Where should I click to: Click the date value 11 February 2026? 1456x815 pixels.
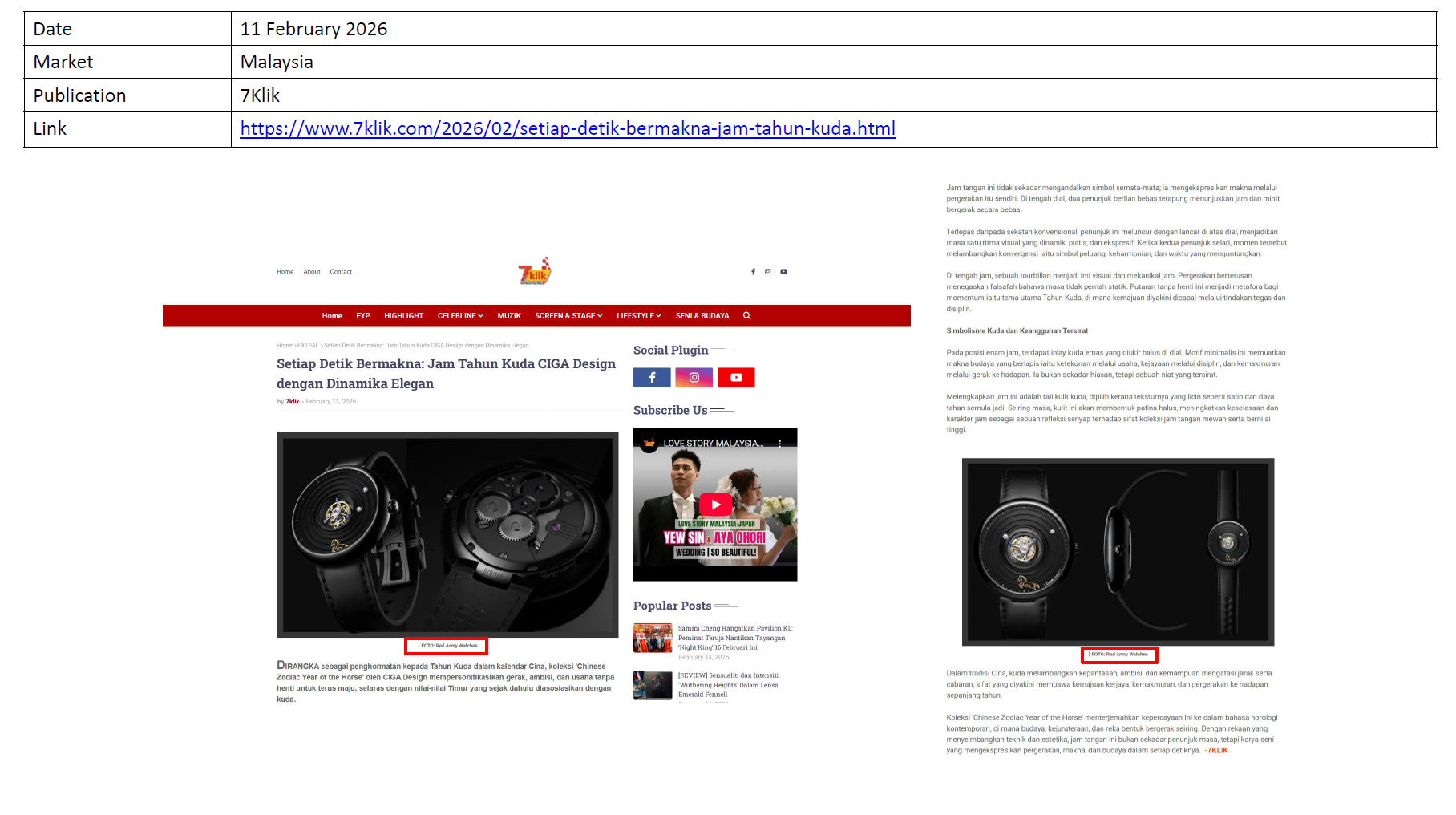[x=313, y=29]
